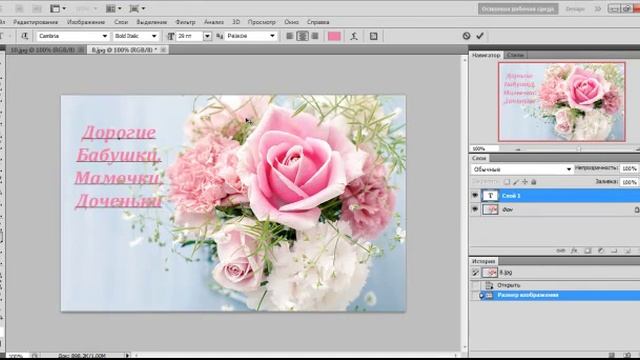This screenshot has width=640, height=360.
Task: Lock image pixels brush icon
Action: pos(516,182)
